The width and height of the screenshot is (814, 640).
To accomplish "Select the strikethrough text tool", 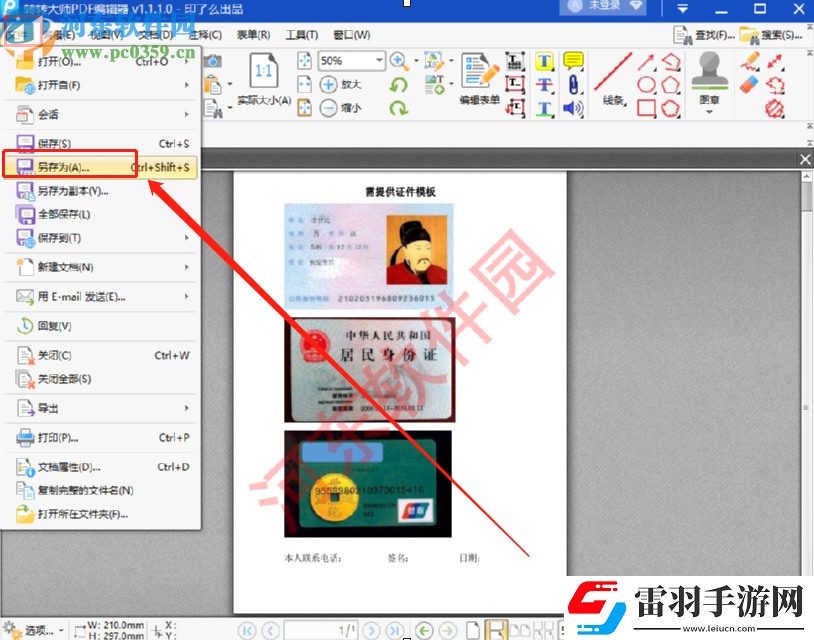I will pyautogui.click(x=544, y=85).
